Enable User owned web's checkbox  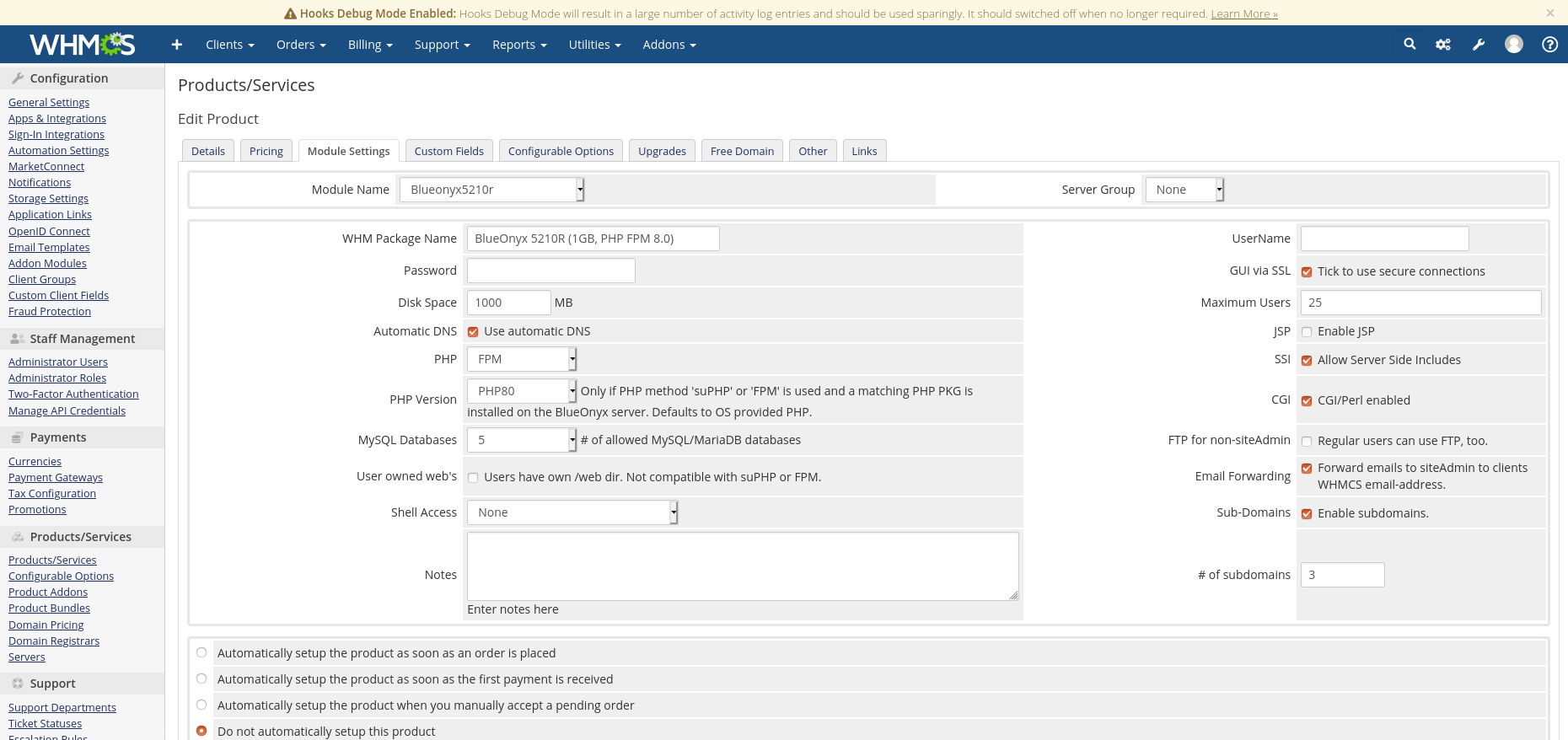473,478
